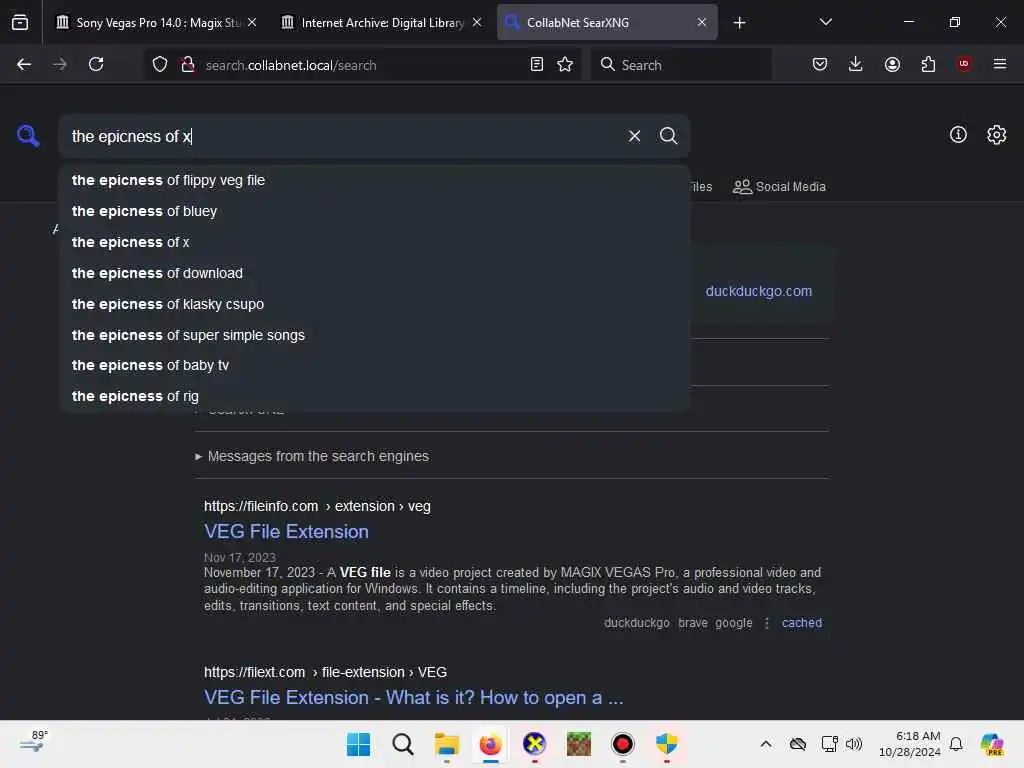Click the Firefox taskbar icon
The height and width of the screenshot is (768, 1024).
point(490,744)
